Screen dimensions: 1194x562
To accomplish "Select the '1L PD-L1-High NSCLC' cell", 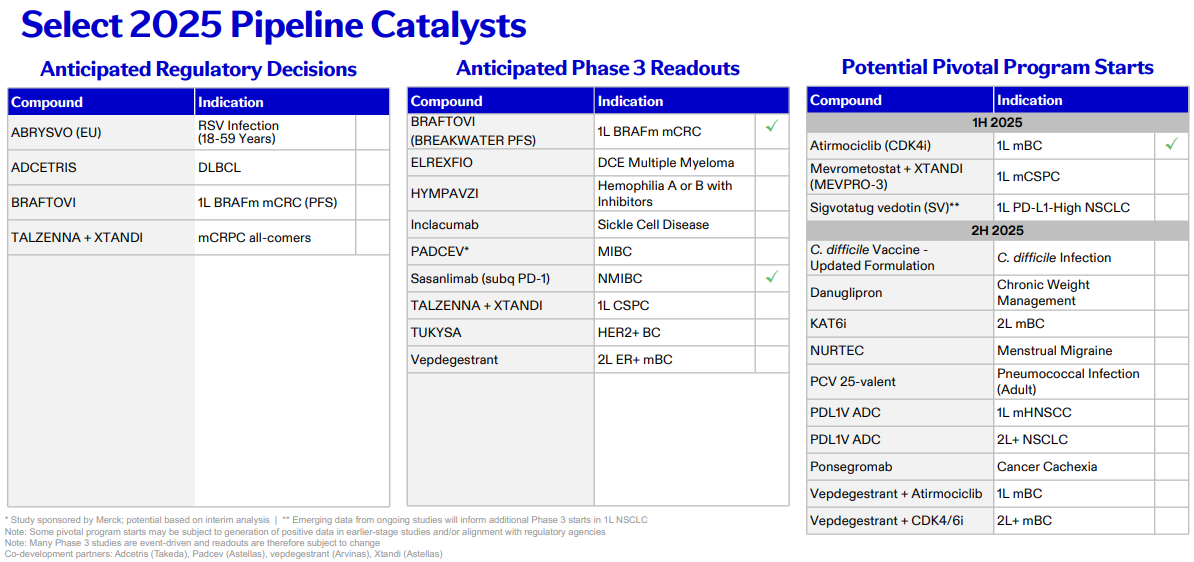I will pos(1074,207).
